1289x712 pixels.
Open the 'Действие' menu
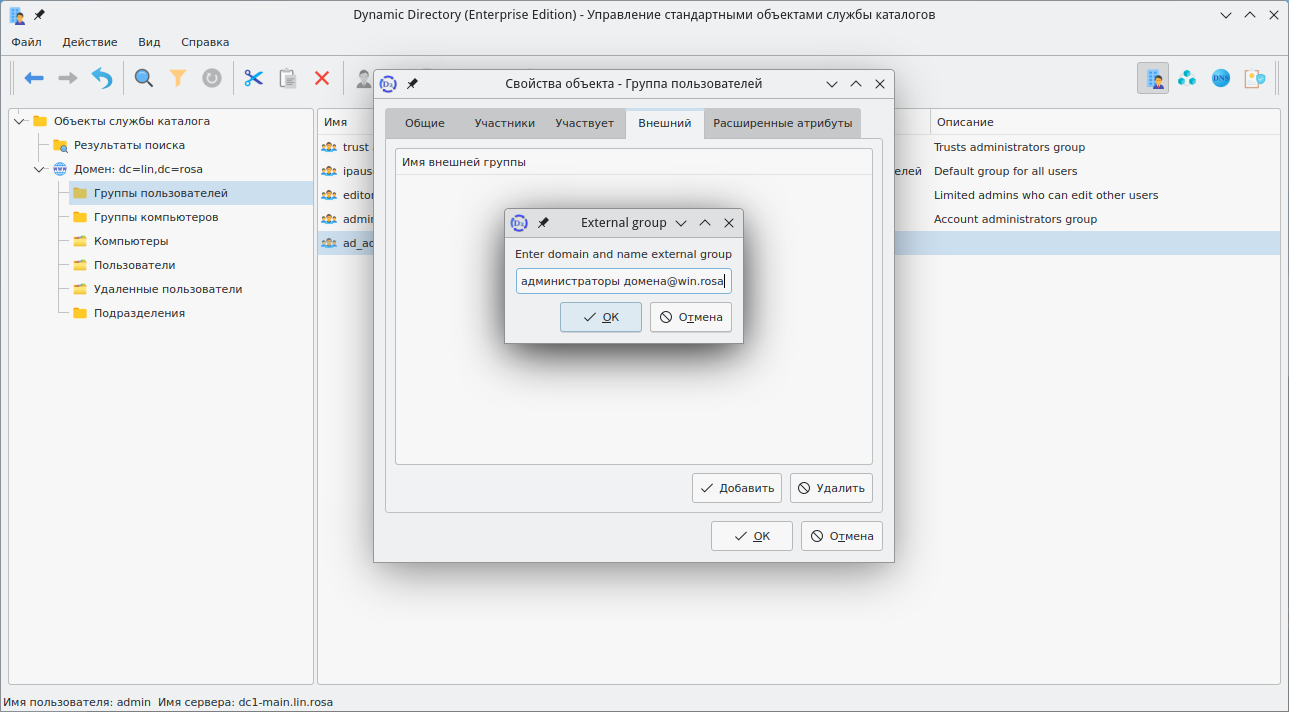(89, 42)
